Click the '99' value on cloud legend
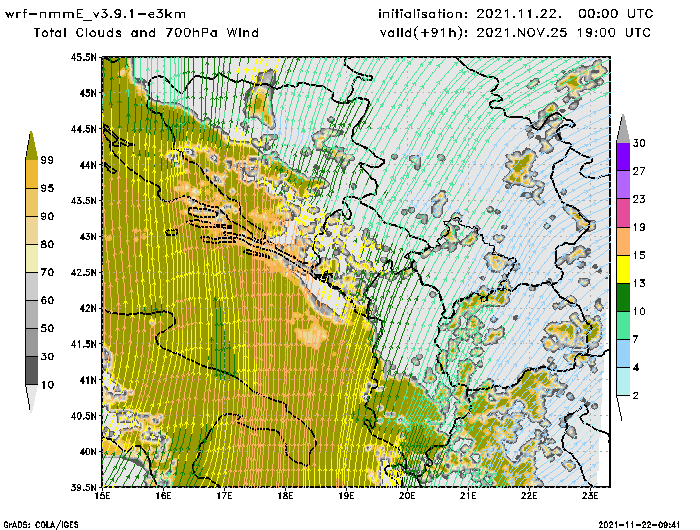 click(x=47, y=160)
